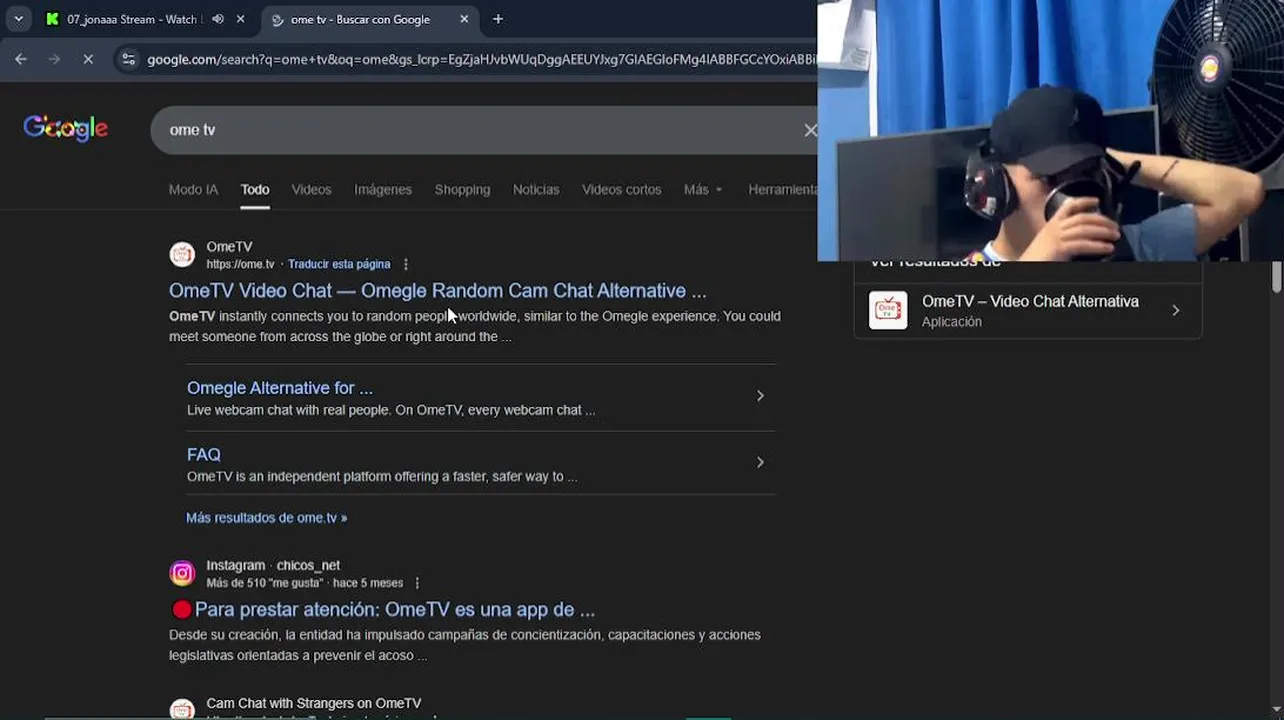Open Herramientas search tools
Image resolution: width=1284 pixels, height=720 pixels.
click(782, 189)
